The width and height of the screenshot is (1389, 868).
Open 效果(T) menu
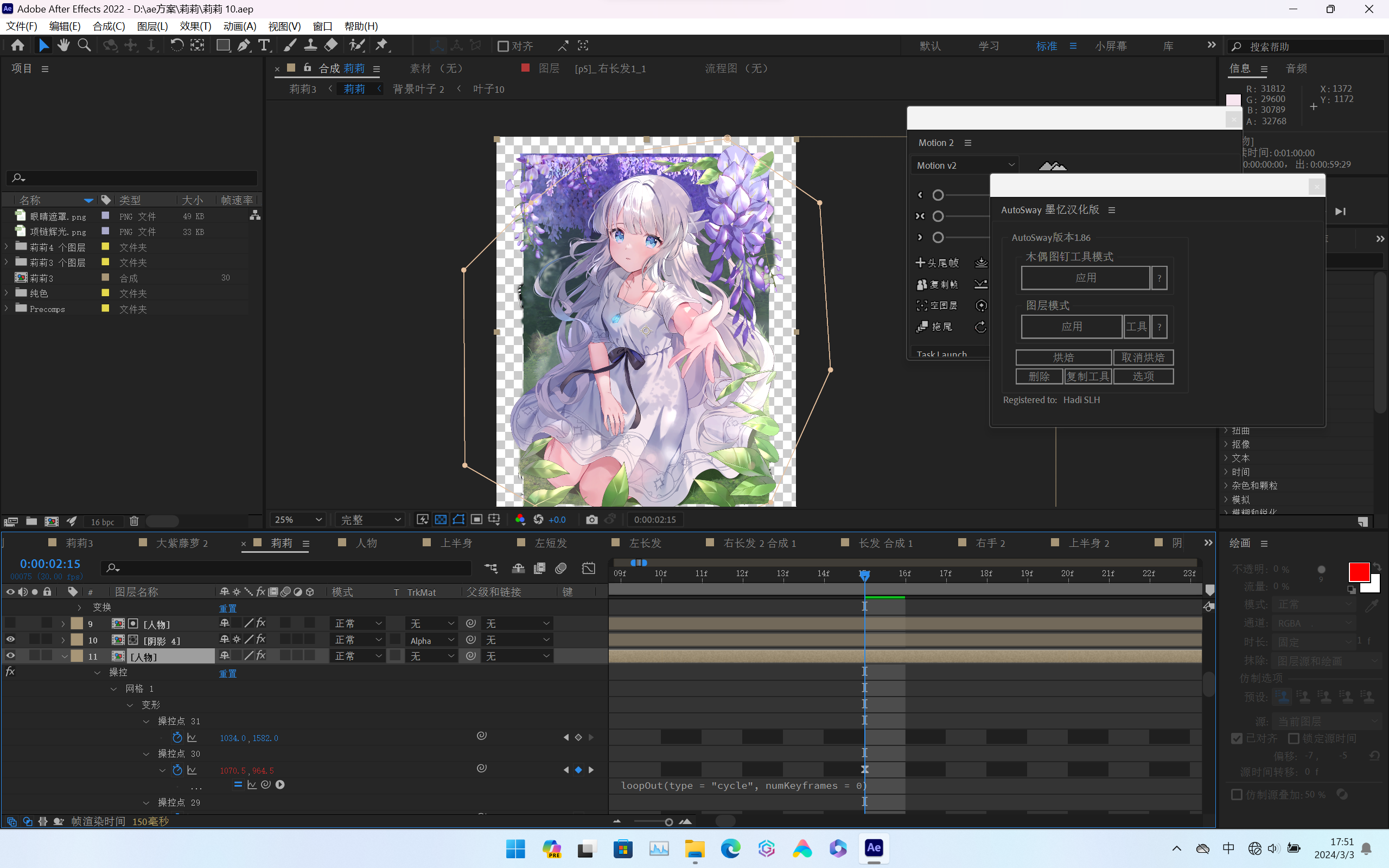pos(196,27)
